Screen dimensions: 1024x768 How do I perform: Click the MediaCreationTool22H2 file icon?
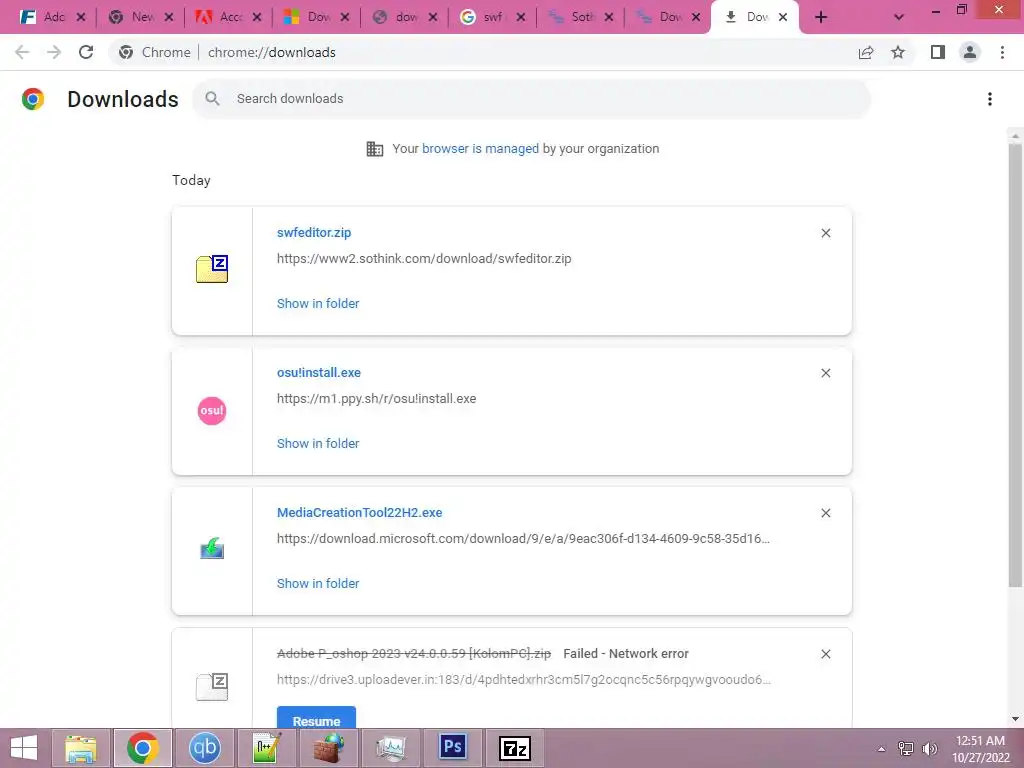tap(212, 549)
